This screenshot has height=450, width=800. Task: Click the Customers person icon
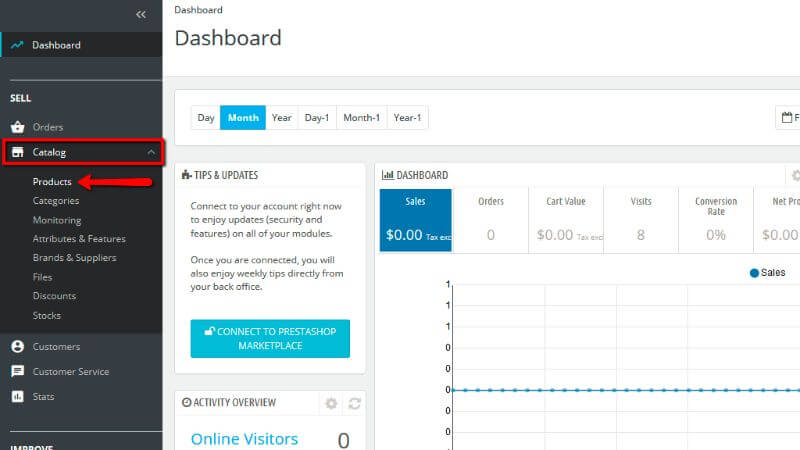(x=17, y=346)
